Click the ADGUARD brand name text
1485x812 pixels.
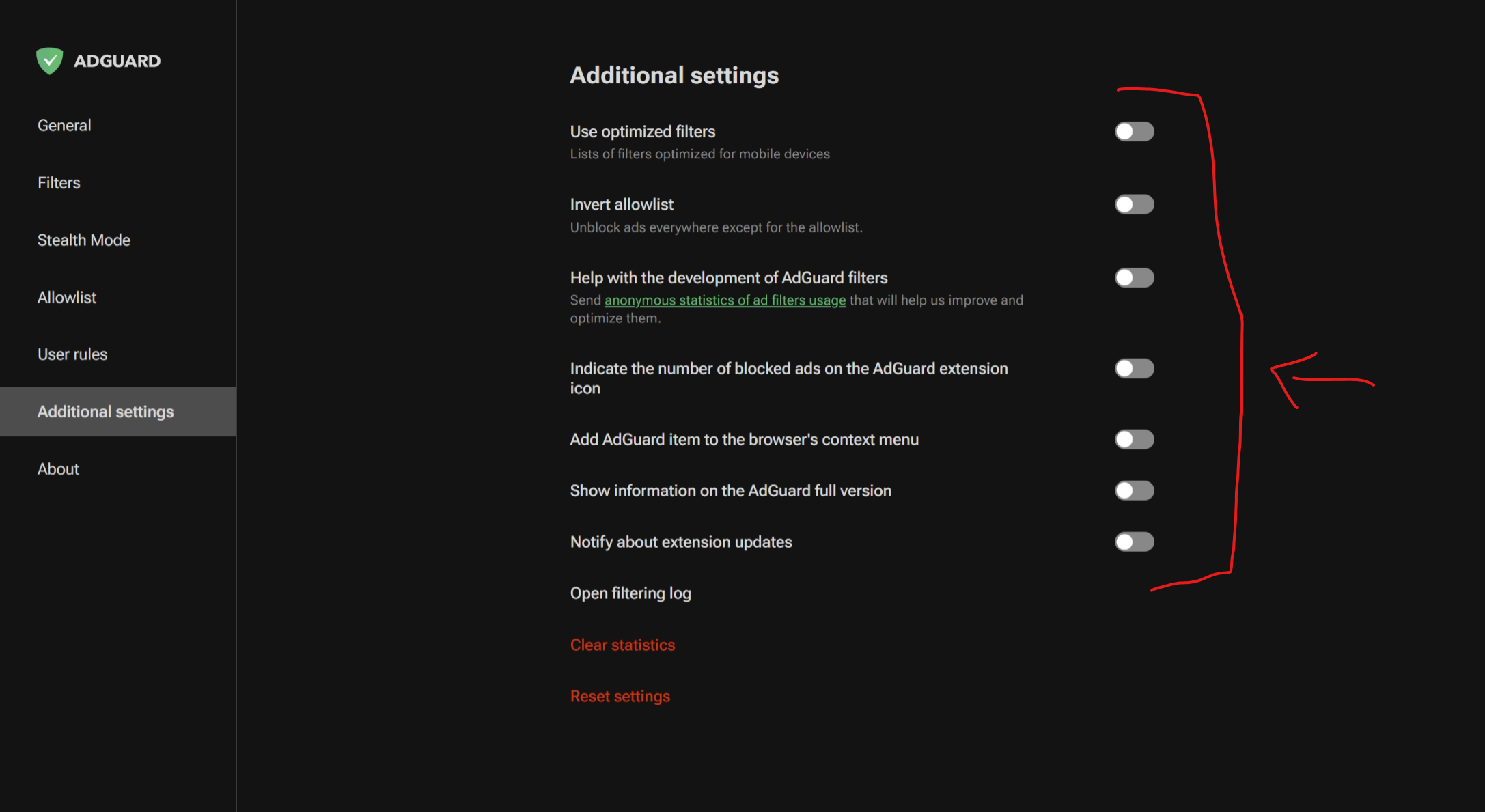pyautogui.click(x=117, y=61)
